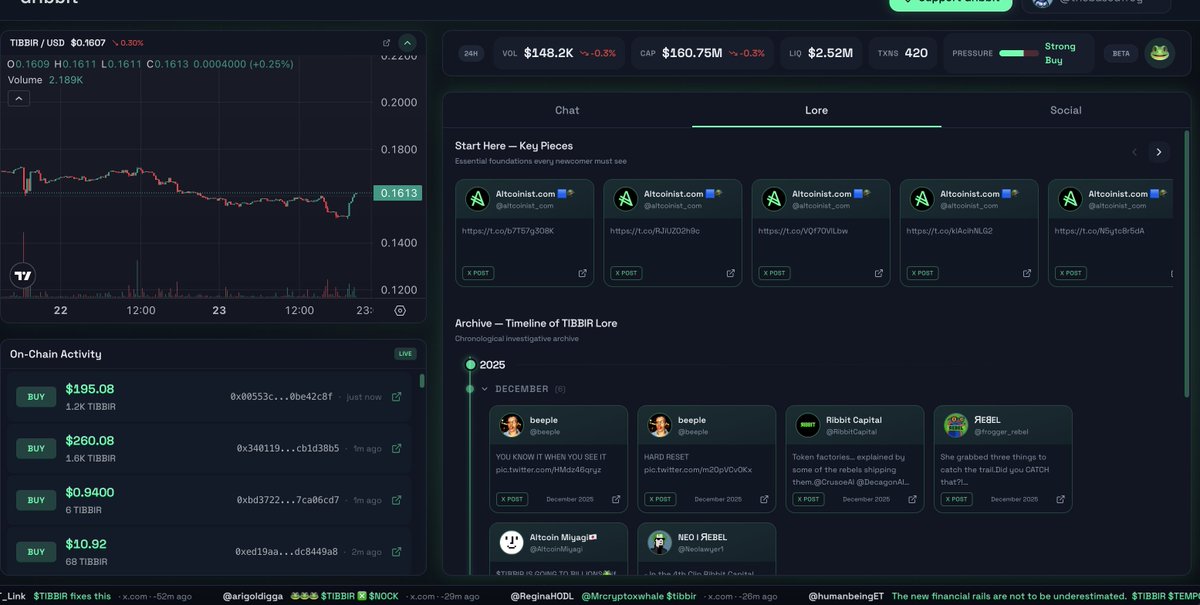Open explorer link for 0x00553c...0be42c8f
Viewport: 1200px width, 605px height.
tap(397, 397)
